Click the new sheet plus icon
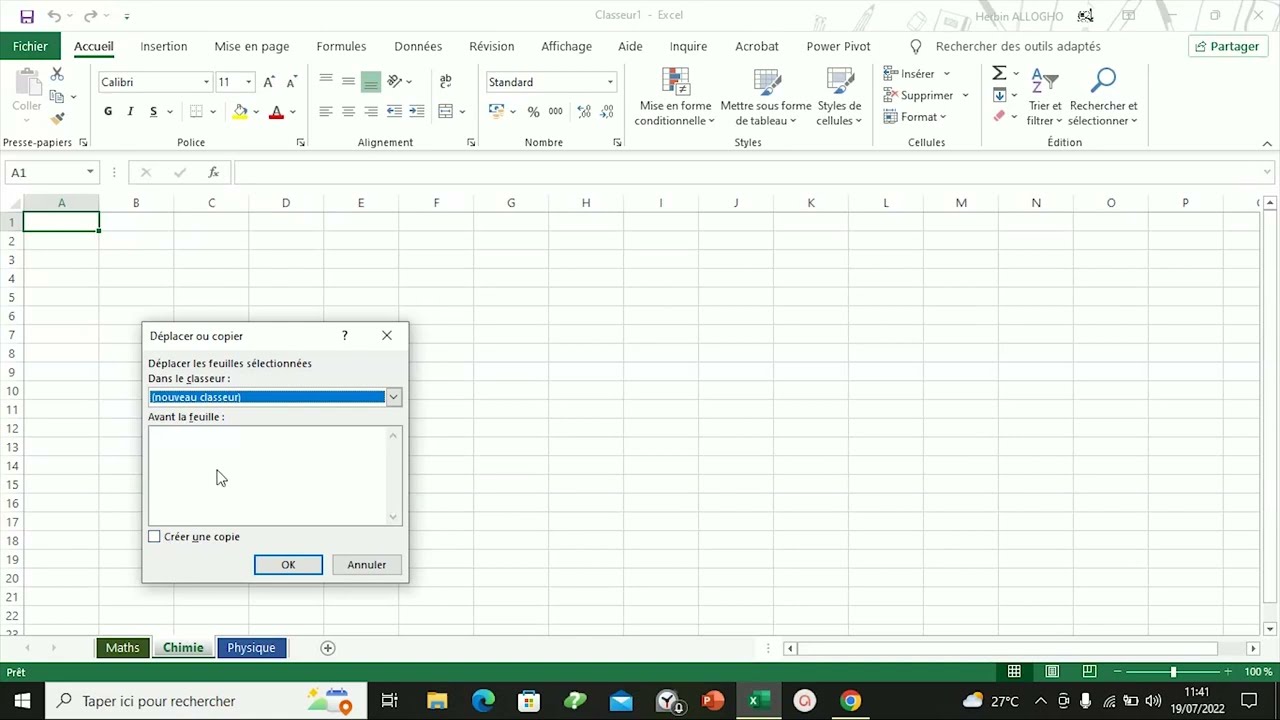Image resolution: width=1280 pixels, height=720 pixels. coord(327,648)
